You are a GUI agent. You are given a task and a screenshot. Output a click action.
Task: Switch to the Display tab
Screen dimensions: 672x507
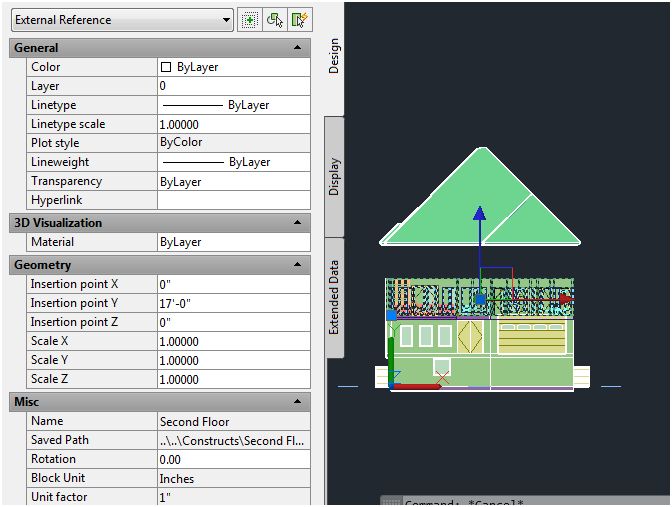(334, 177)
